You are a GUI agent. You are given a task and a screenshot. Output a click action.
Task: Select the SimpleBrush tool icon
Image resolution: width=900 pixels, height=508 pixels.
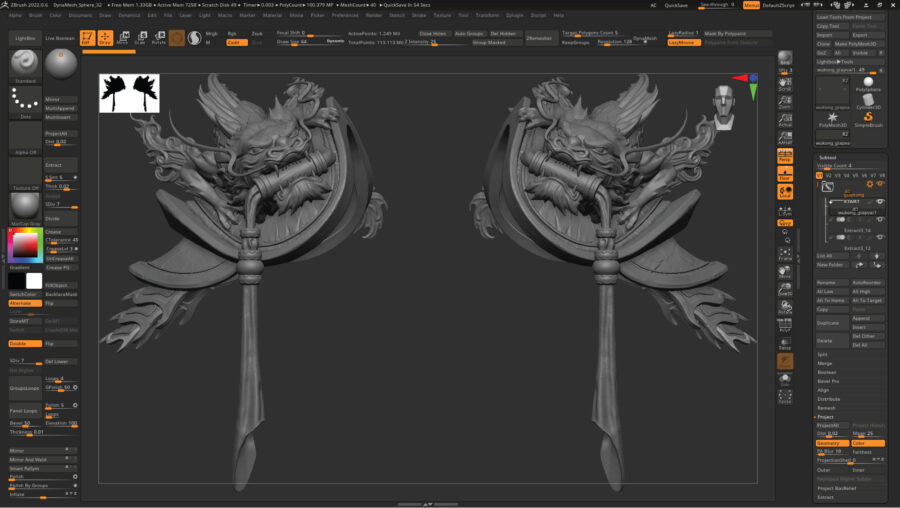868,119
